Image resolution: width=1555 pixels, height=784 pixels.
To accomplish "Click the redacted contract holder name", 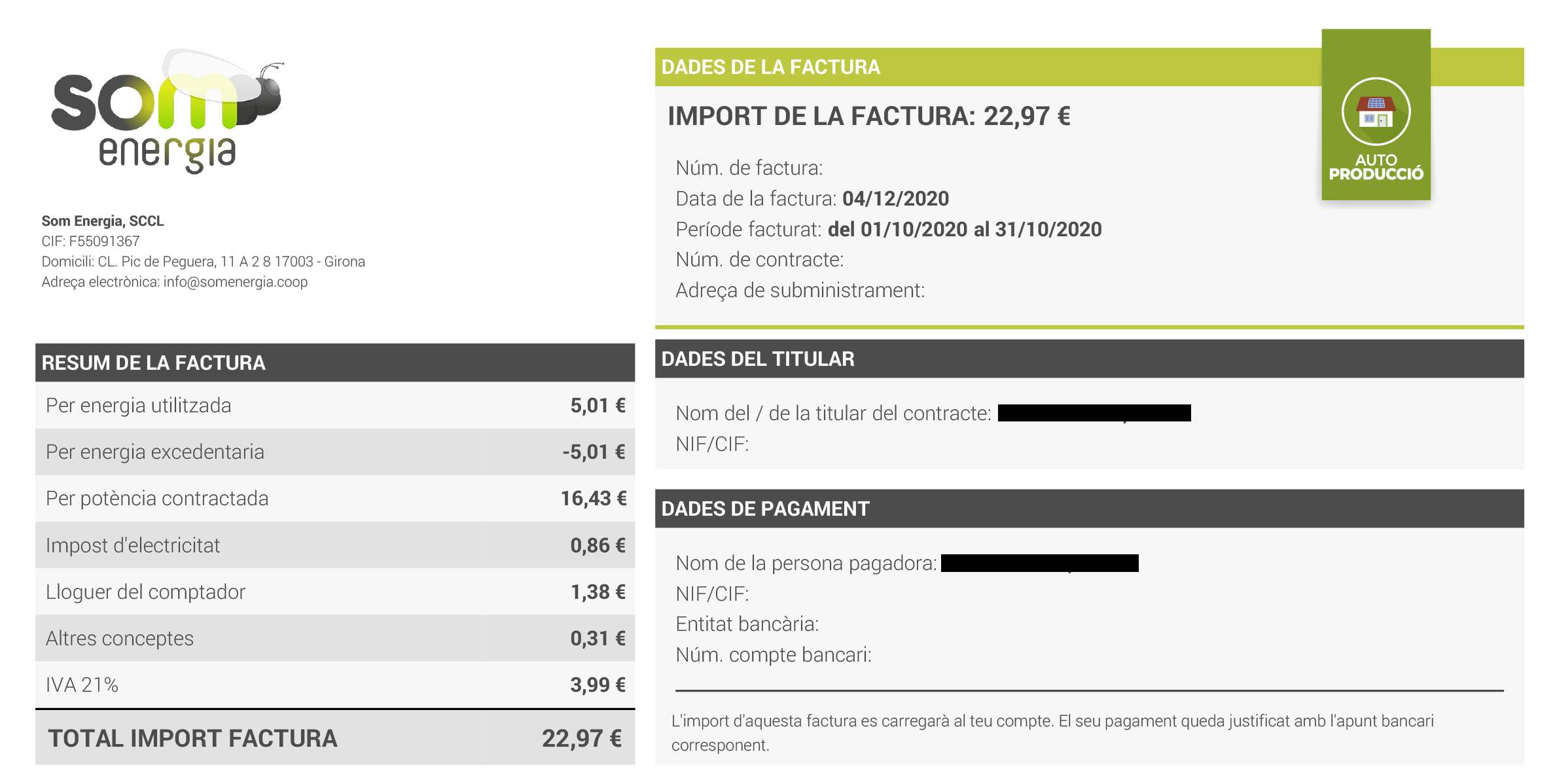I will tap(1094, 413).
